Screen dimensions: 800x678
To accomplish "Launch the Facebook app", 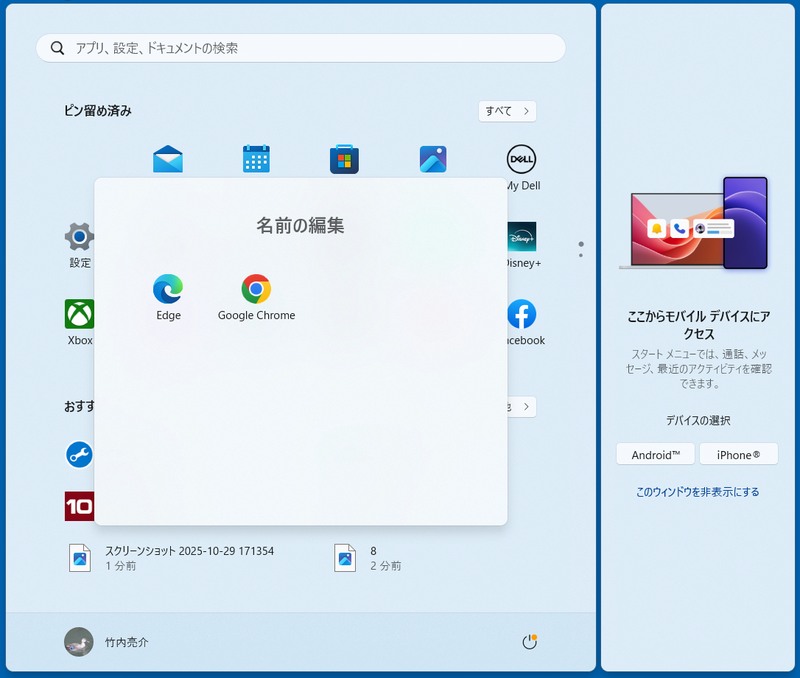I will click(522, 314).
